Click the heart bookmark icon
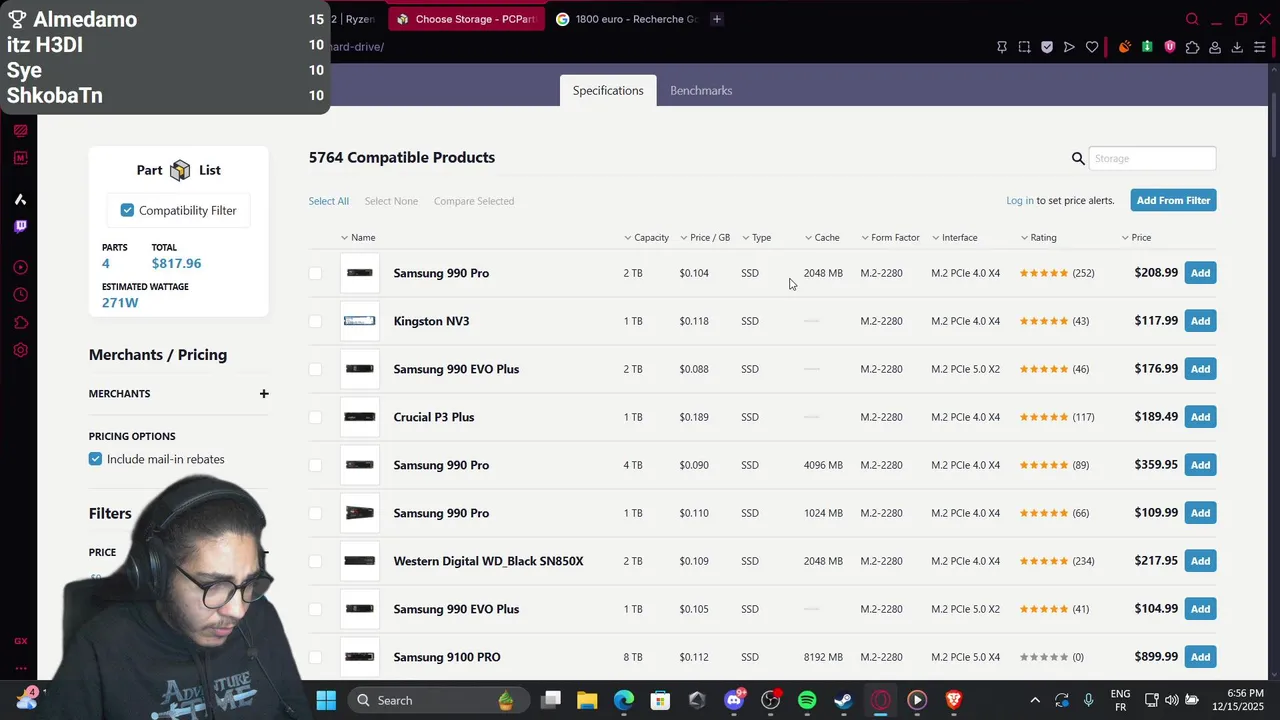Image resolution: width=1280 pixels, height=720 pixels. point(1092,47)
